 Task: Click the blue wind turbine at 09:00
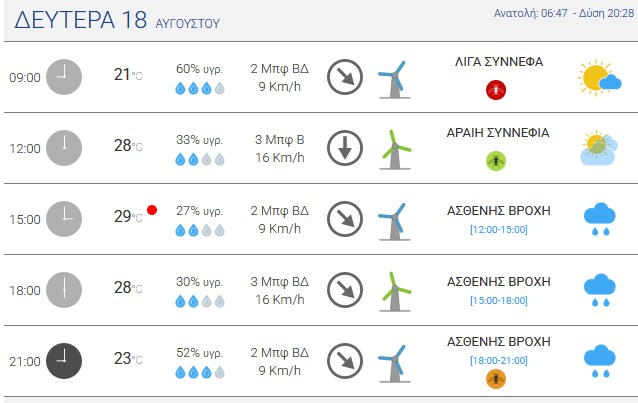[394, 79]
